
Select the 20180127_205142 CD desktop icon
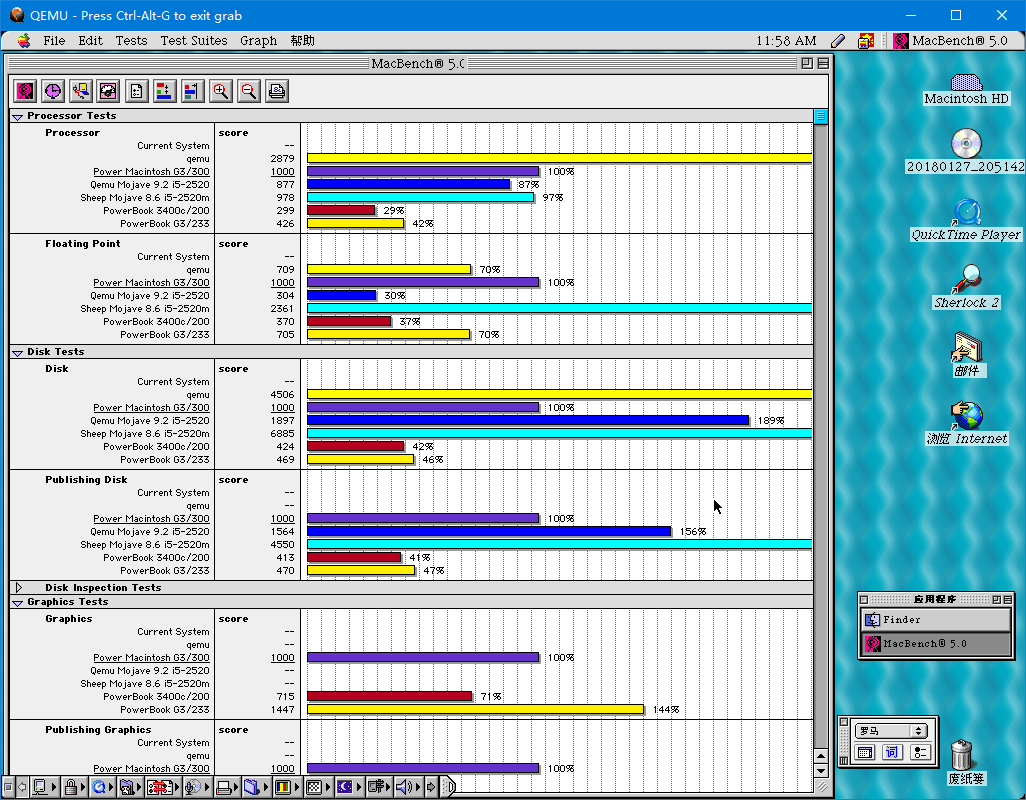(x=966, y=150)
